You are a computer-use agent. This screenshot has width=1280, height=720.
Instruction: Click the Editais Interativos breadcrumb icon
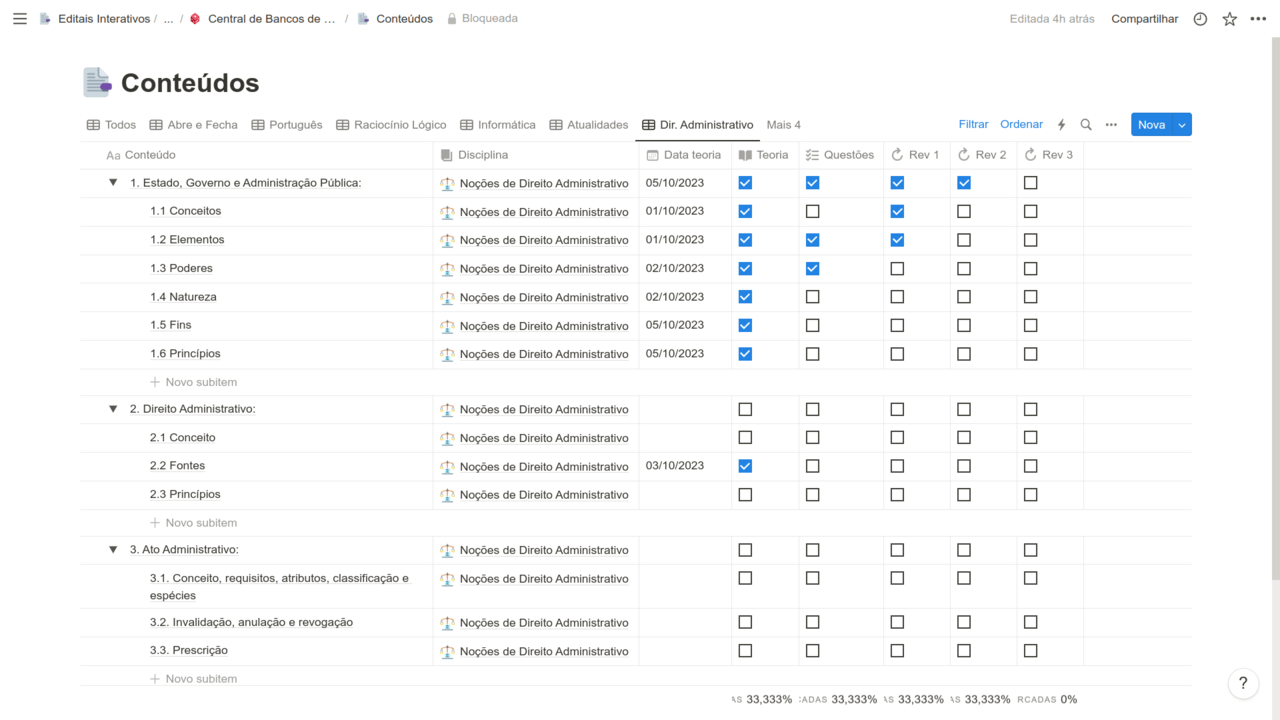(45, 19)
